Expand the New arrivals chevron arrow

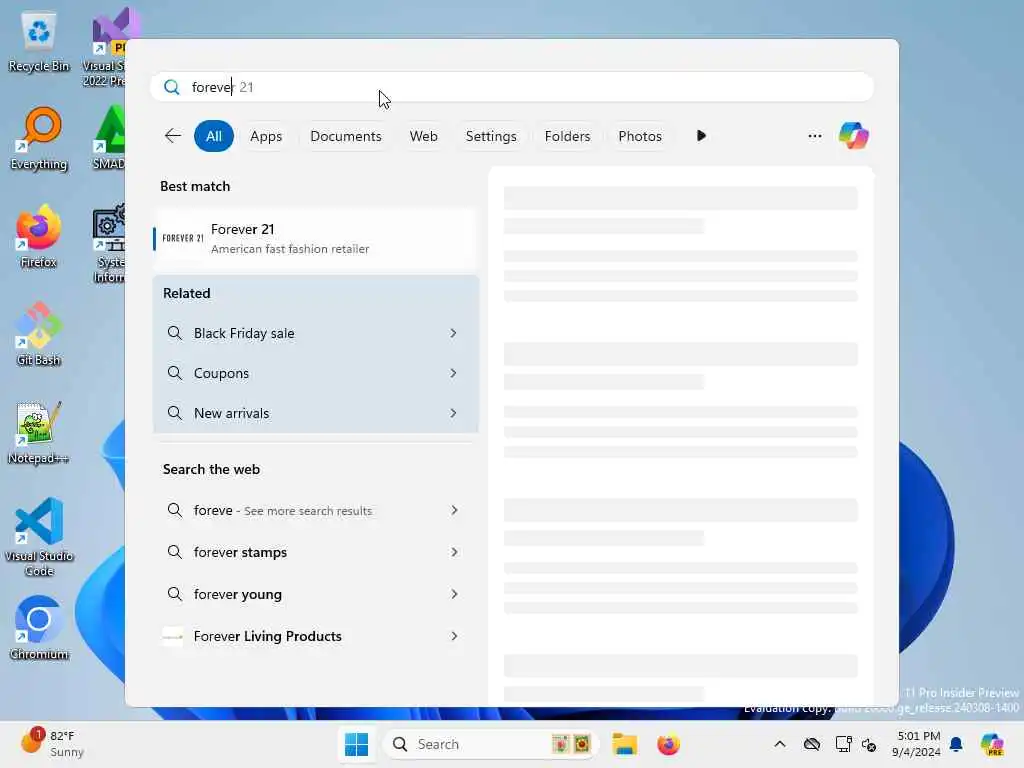point(453,413)
